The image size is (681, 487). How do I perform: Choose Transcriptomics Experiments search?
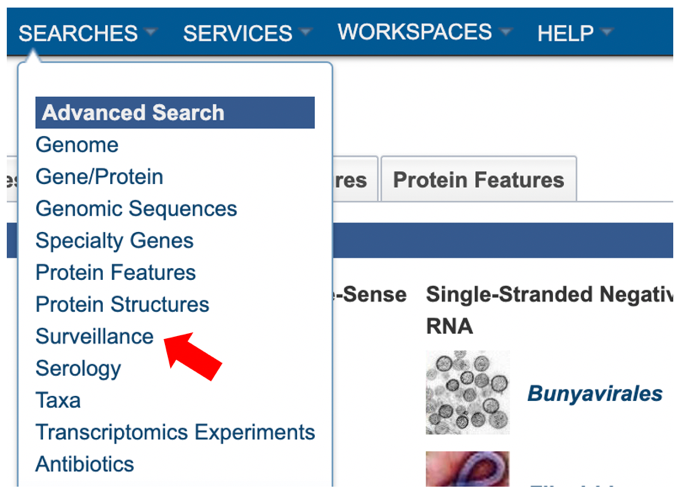pos(175,433)
